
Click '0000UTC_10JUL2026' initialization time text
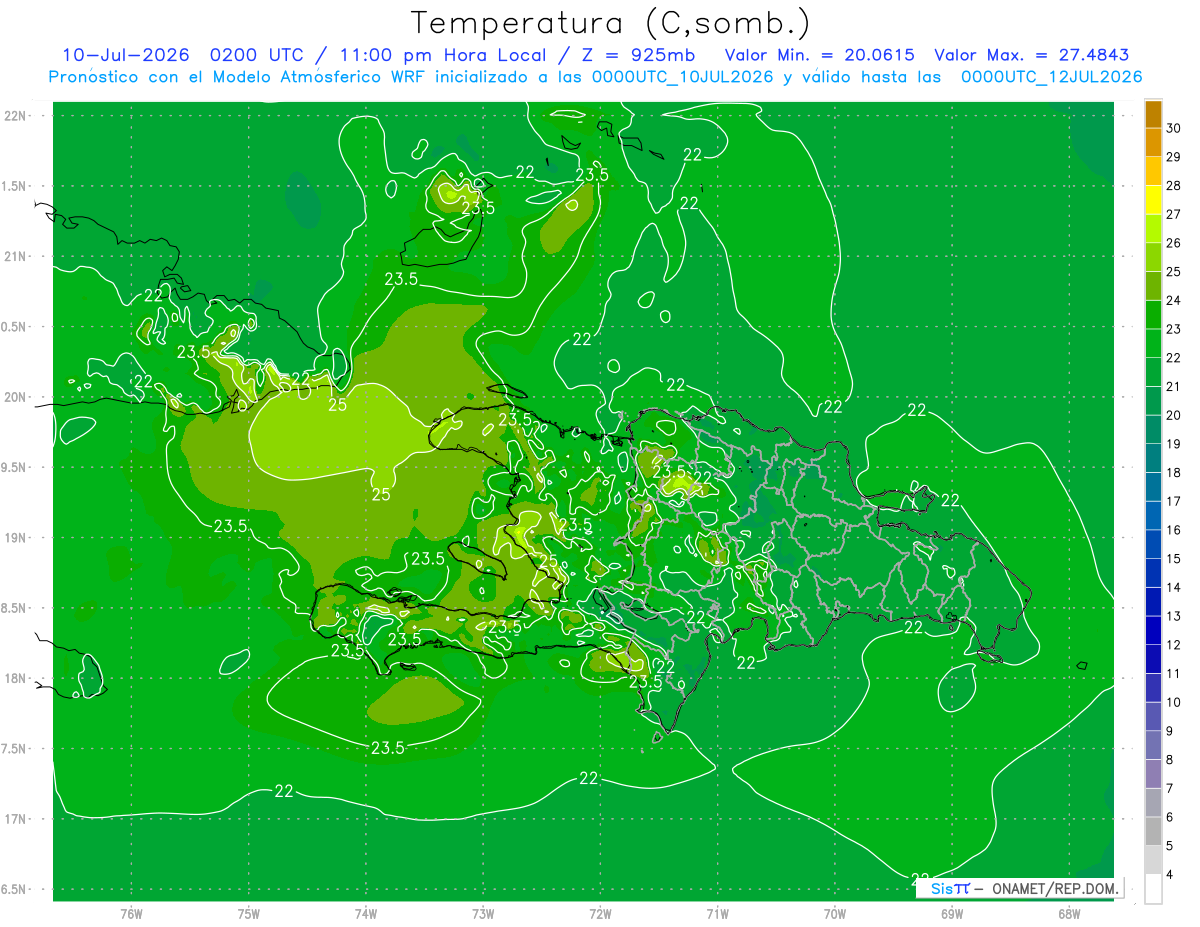tap(683, 77)
